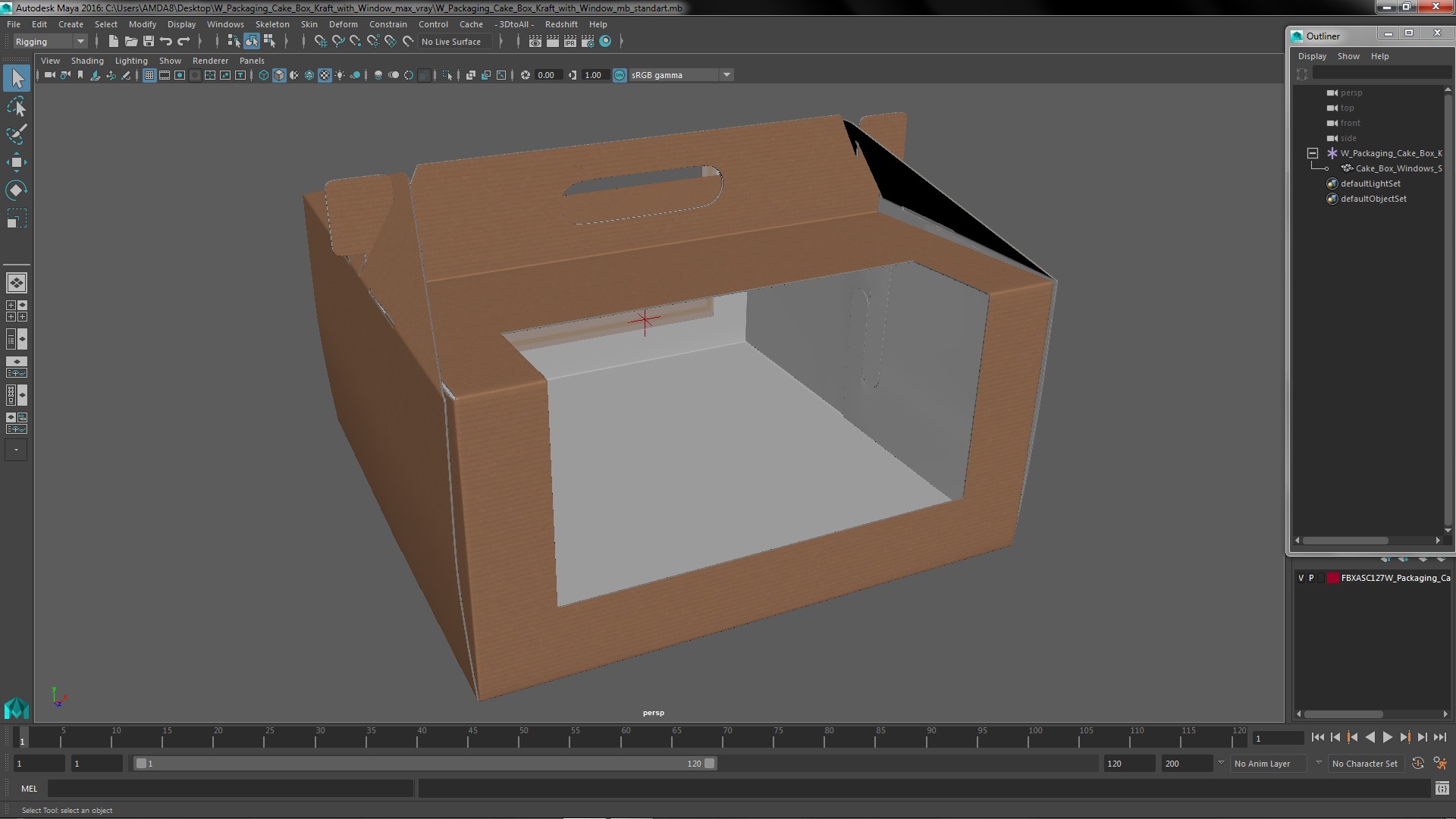Open the Shading panel menu

[87, 61]
